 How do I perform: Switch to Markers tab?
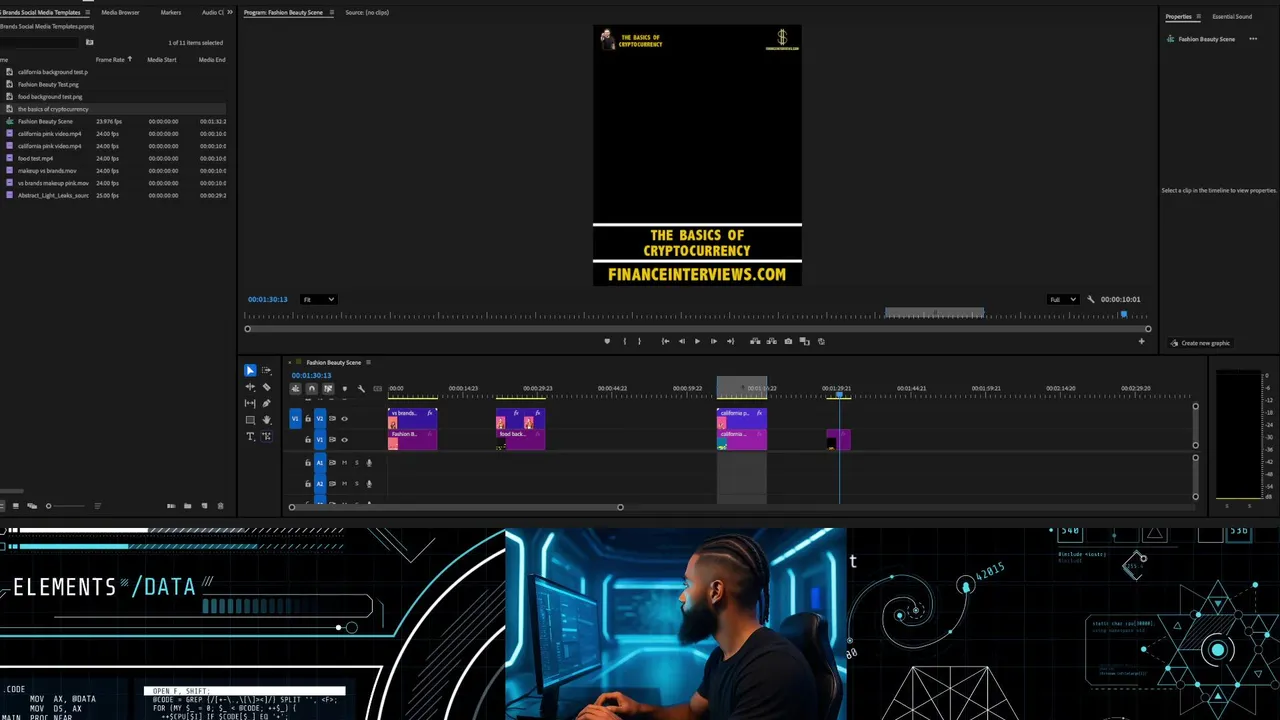(171, 12)
